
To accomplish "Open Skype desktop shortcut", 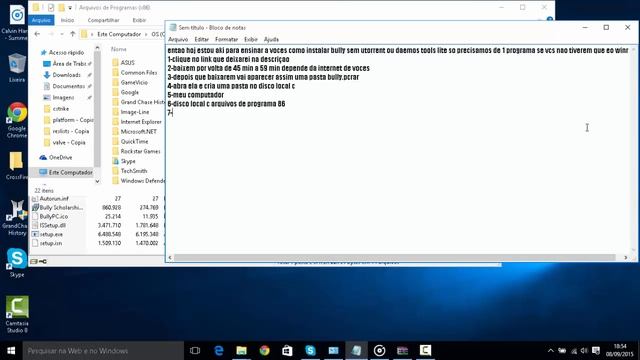I will 17,262.
